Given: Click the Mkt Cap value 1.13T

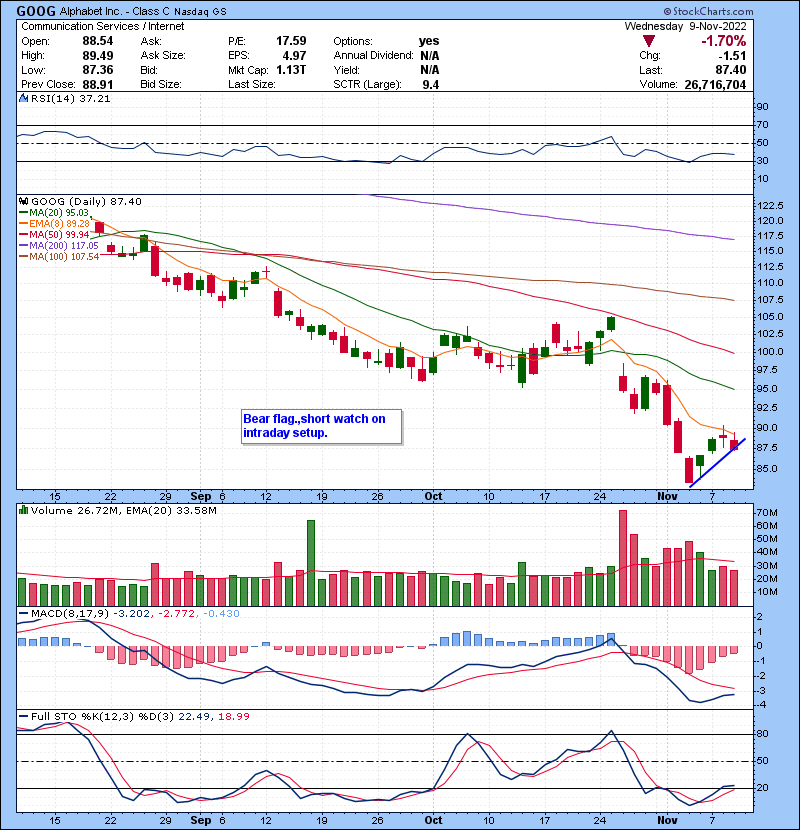Looking at the screenshot, I should click(x=291, y=70).
